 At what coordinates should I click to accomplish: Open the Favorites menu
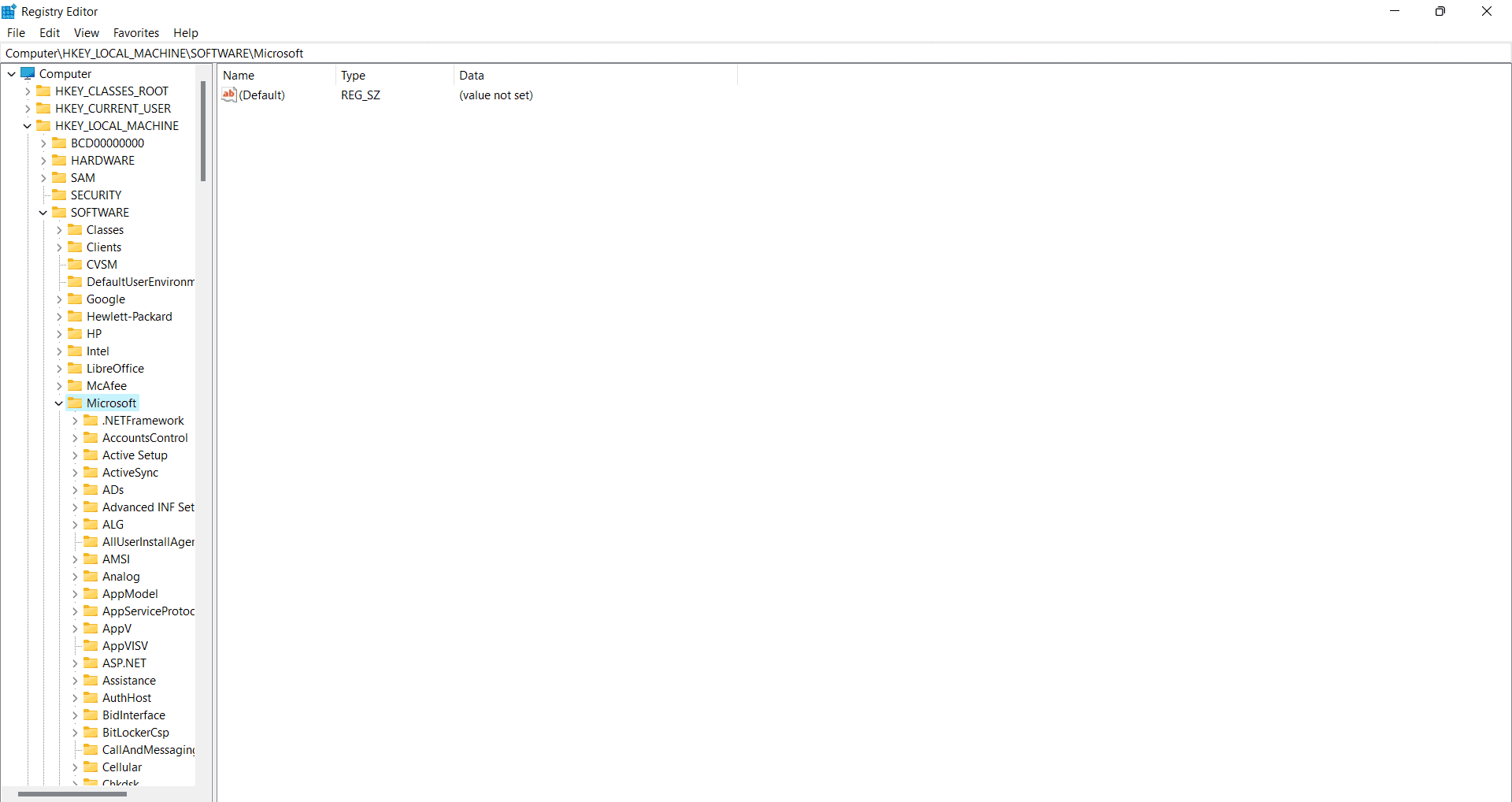coord(136,32)
